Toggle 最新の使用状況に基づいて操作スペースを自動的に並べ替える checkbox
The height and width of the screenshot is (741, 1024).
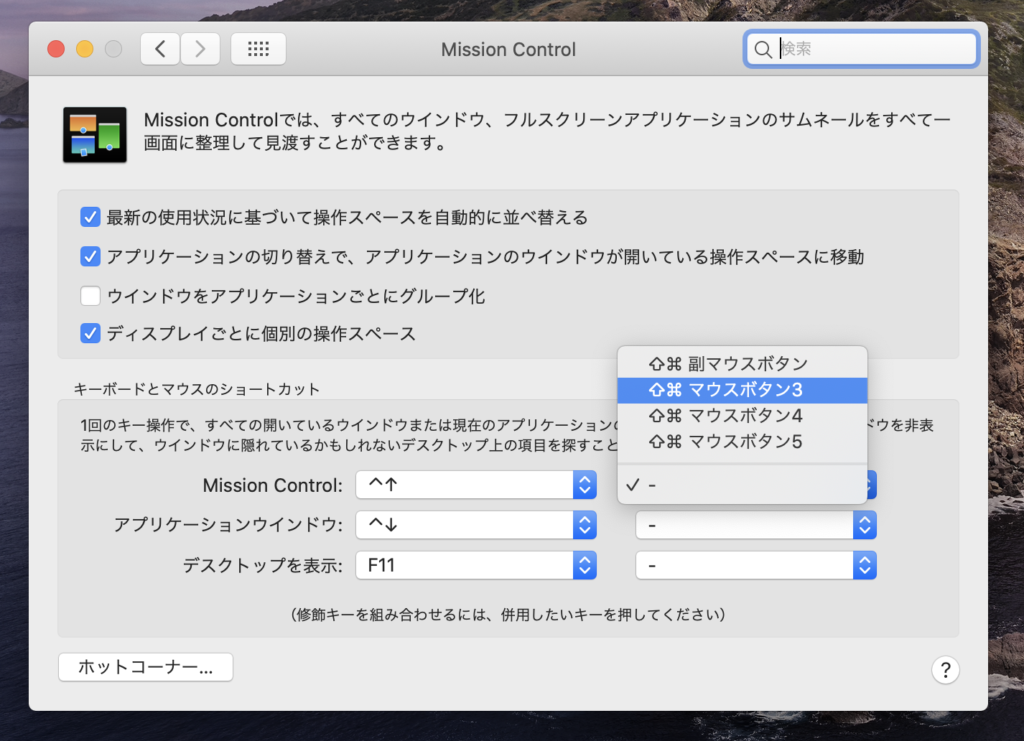[90, 217]
